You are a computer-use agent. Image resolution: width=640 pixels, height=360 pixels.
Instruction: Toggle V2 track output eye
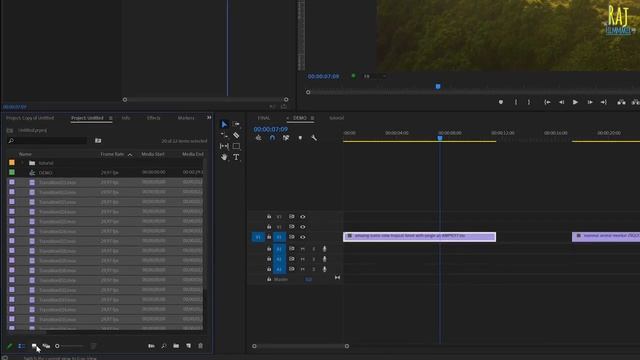tap(302, 227)
